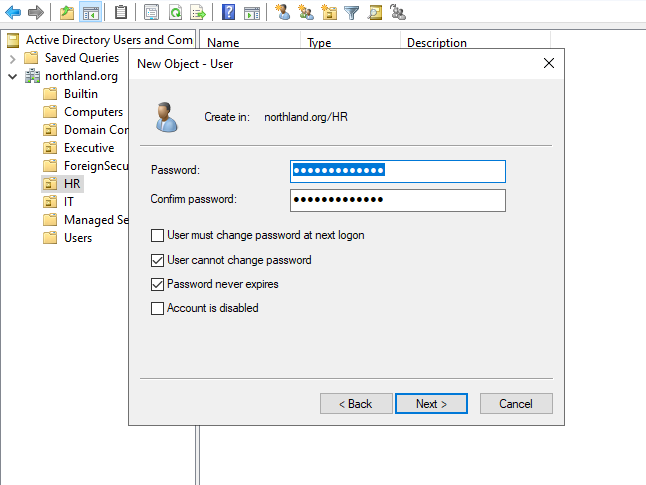
Task: Click the Up one level folder icon
Action: coord(67,13)
